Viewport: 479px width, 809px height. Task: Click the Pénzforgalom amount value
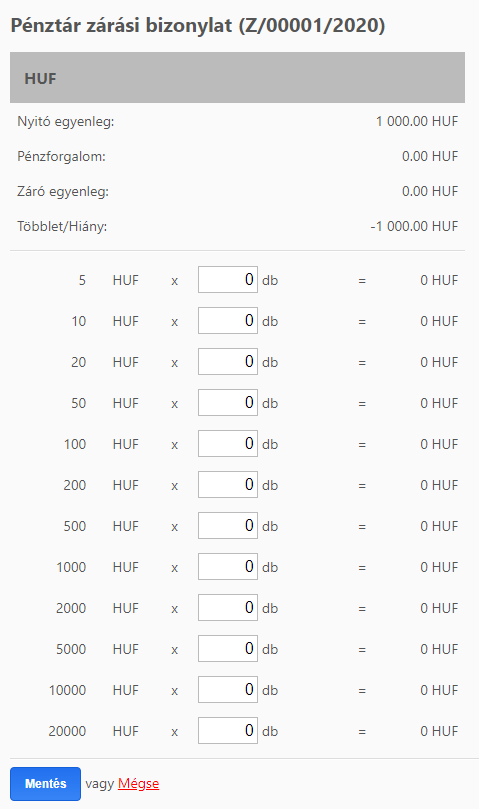tap(430, 156)
